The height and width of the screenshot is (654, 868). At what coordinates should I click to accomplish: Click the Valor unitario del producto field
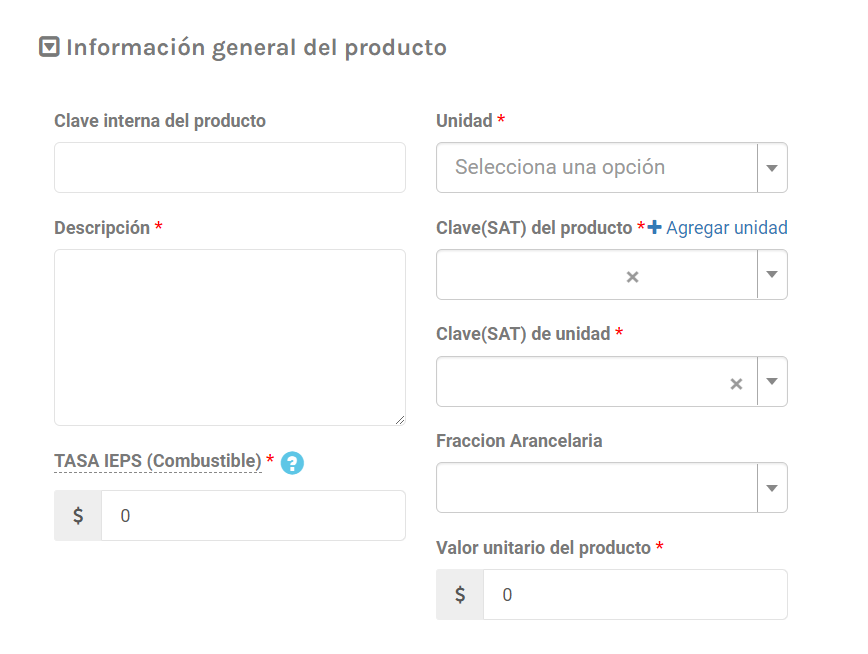coord(635,595)
